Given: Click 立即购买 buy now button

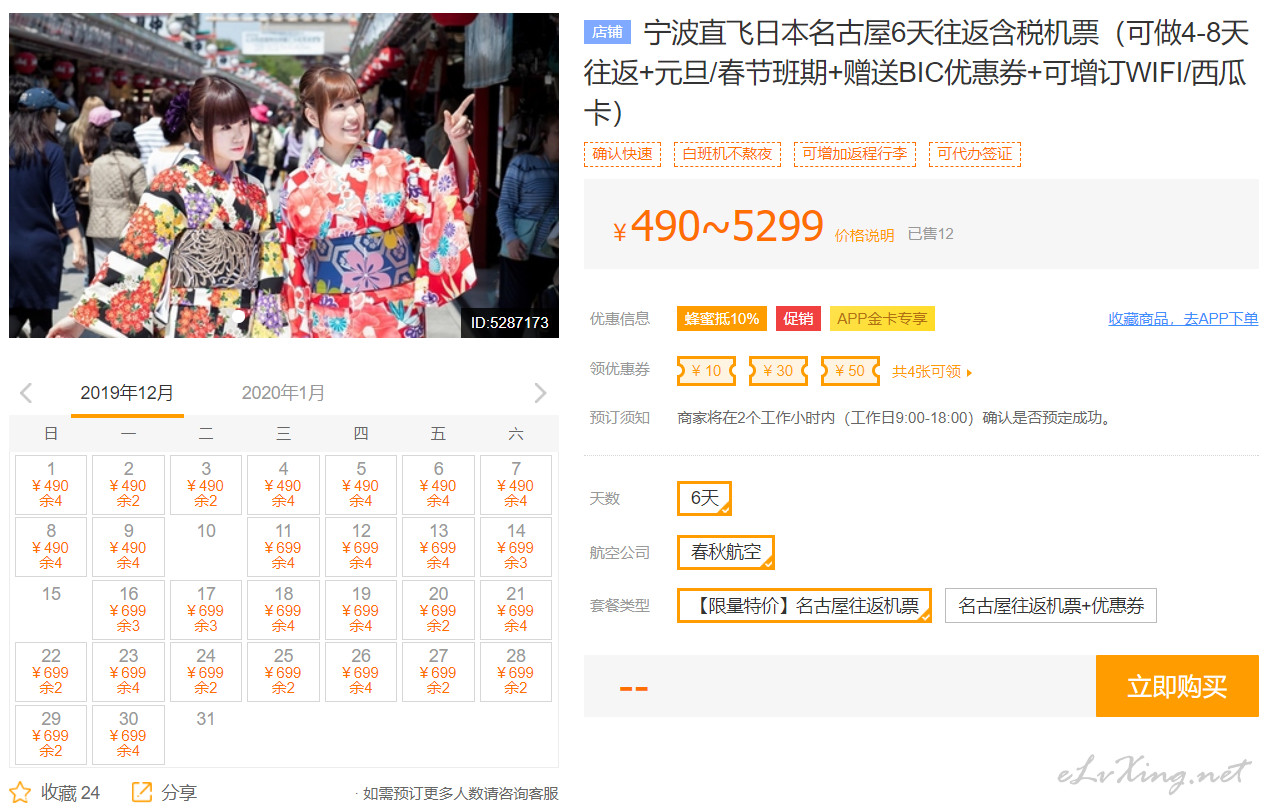Looking at the screenshot, I should point(1177,686).
